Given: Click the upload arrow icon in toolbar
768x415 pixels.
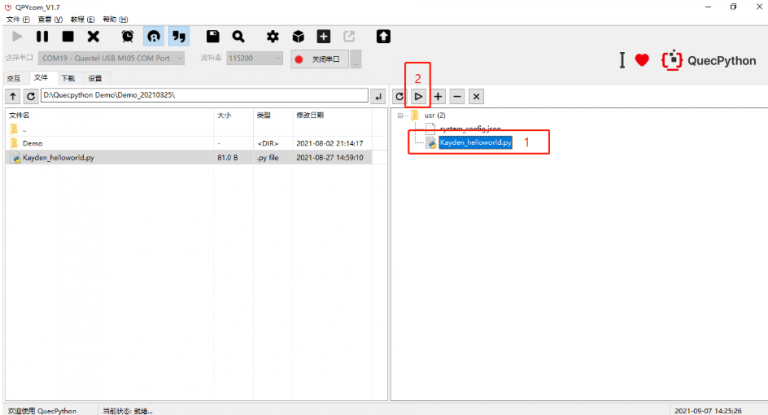Looking at the screenshot, I should [x=383, y=37].
